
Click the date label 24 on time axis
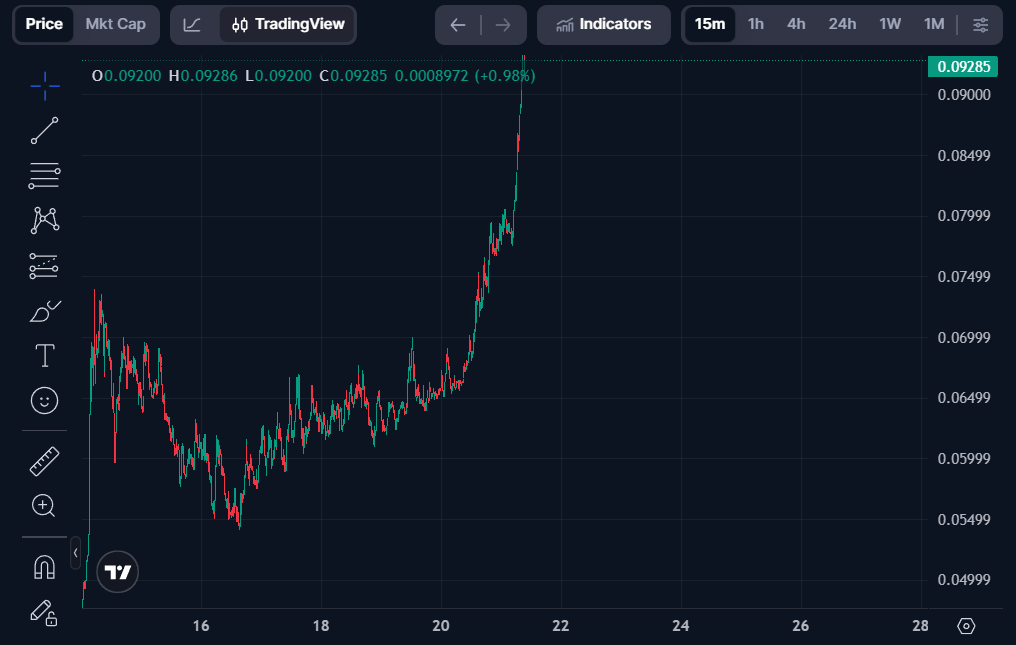[x=680, y=626]
